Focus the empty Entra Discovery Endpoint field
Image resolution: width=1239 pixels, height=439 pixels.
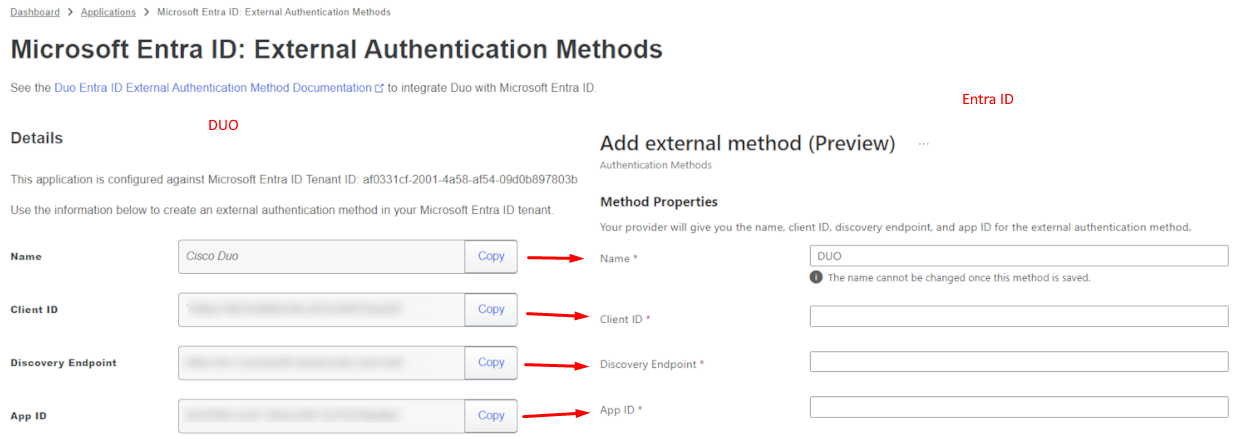point(1018,361)
